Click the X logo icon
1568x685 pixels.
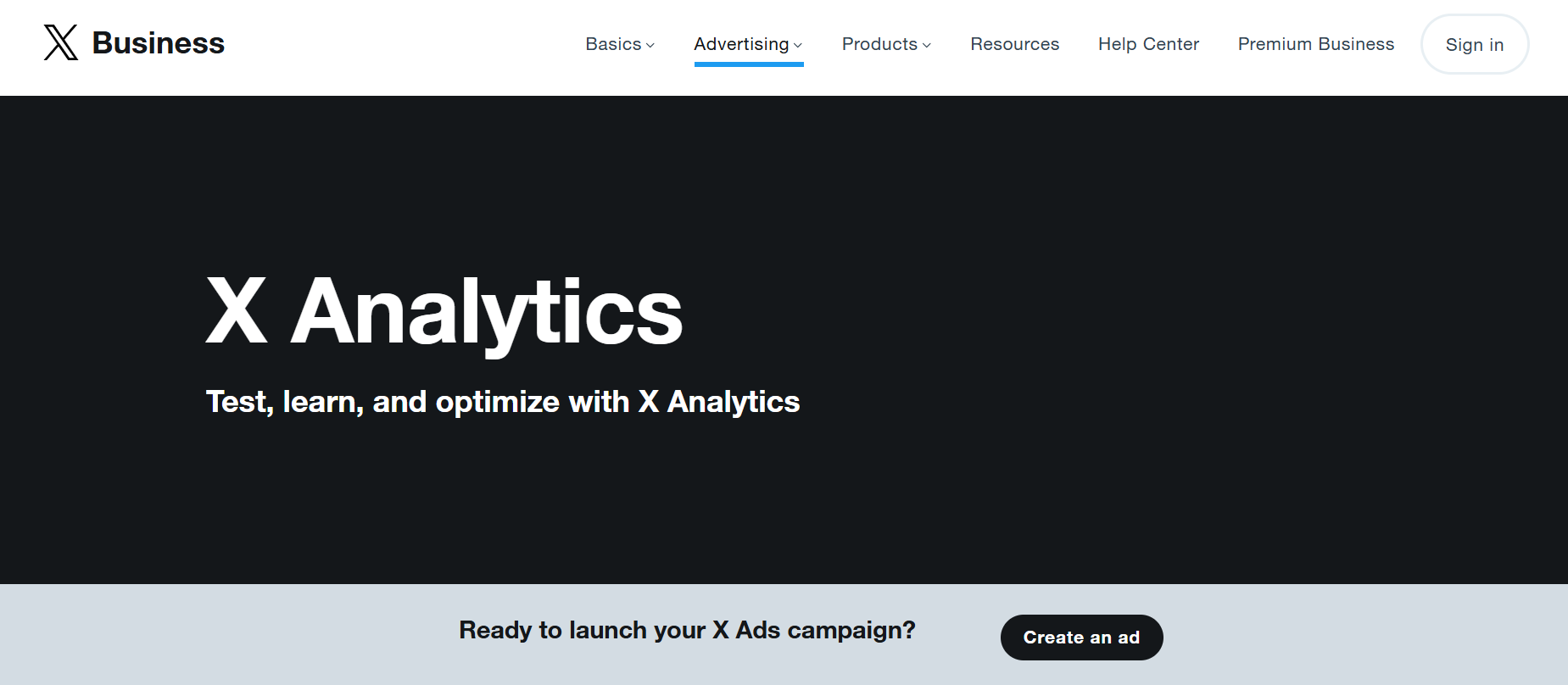tap(61, 42)
